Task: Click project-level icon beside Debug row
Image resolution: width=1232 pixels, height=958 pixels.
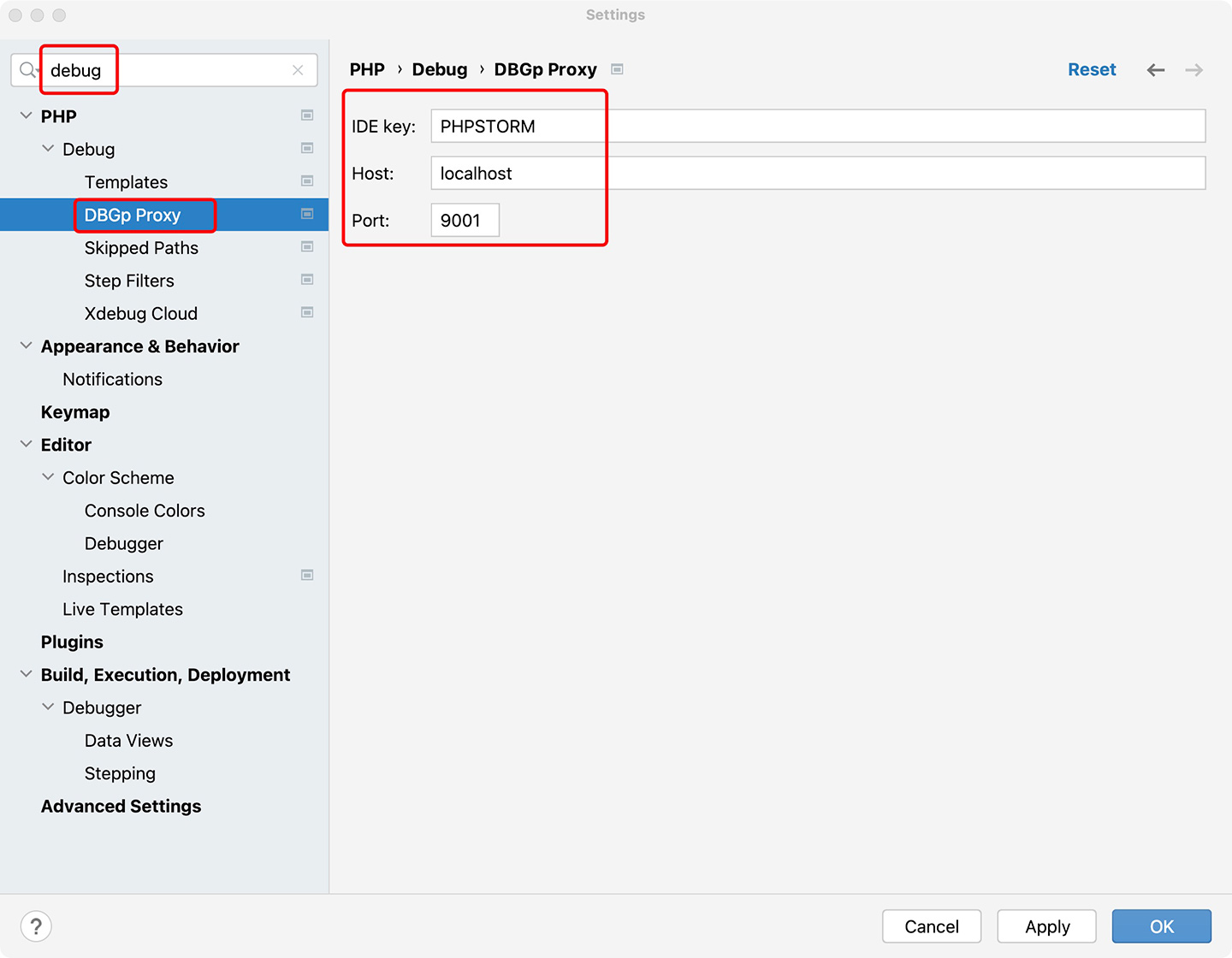Action: 307,149
